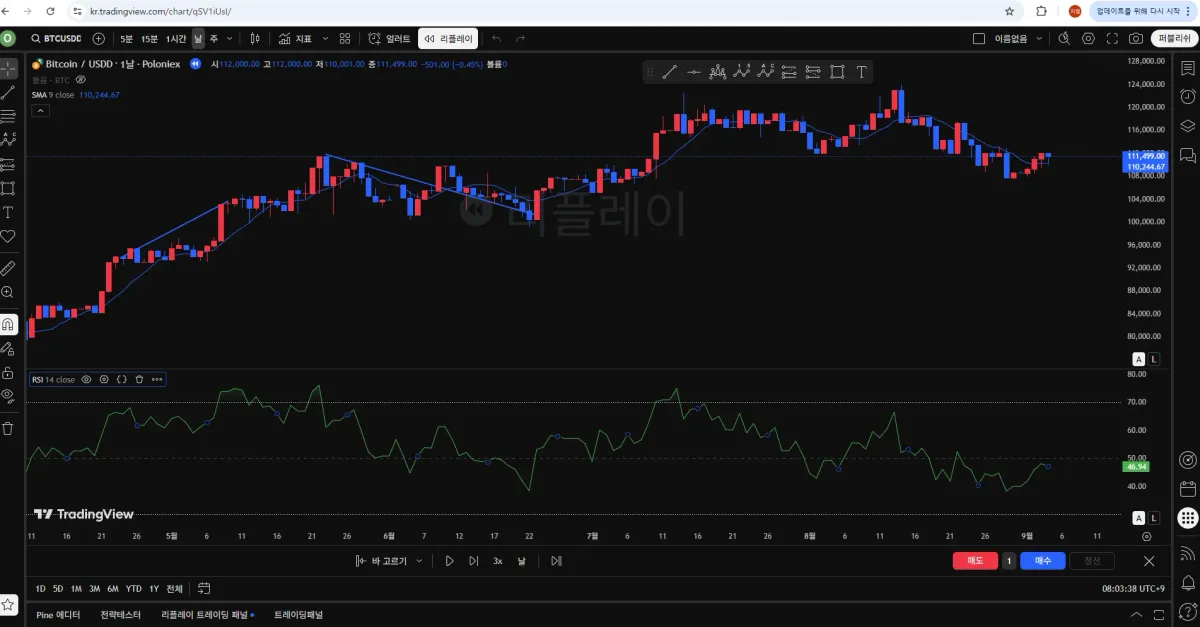Toggle the magnet mode tool
This screenshot has height=627, width=1200.
(x=8, y=324)
